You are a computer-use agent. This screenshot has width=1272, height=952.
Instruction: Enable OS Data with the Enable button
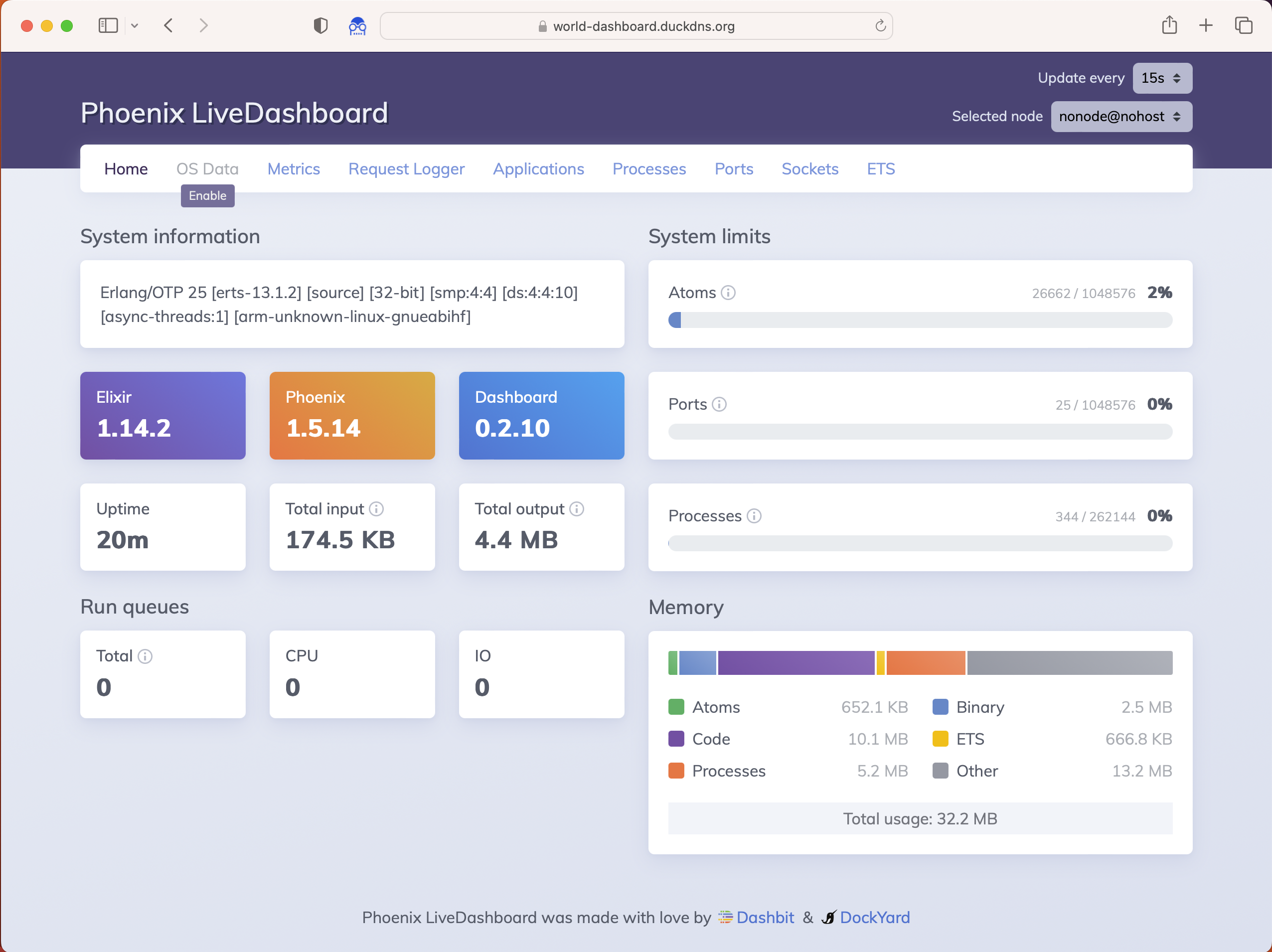point(207,196)
